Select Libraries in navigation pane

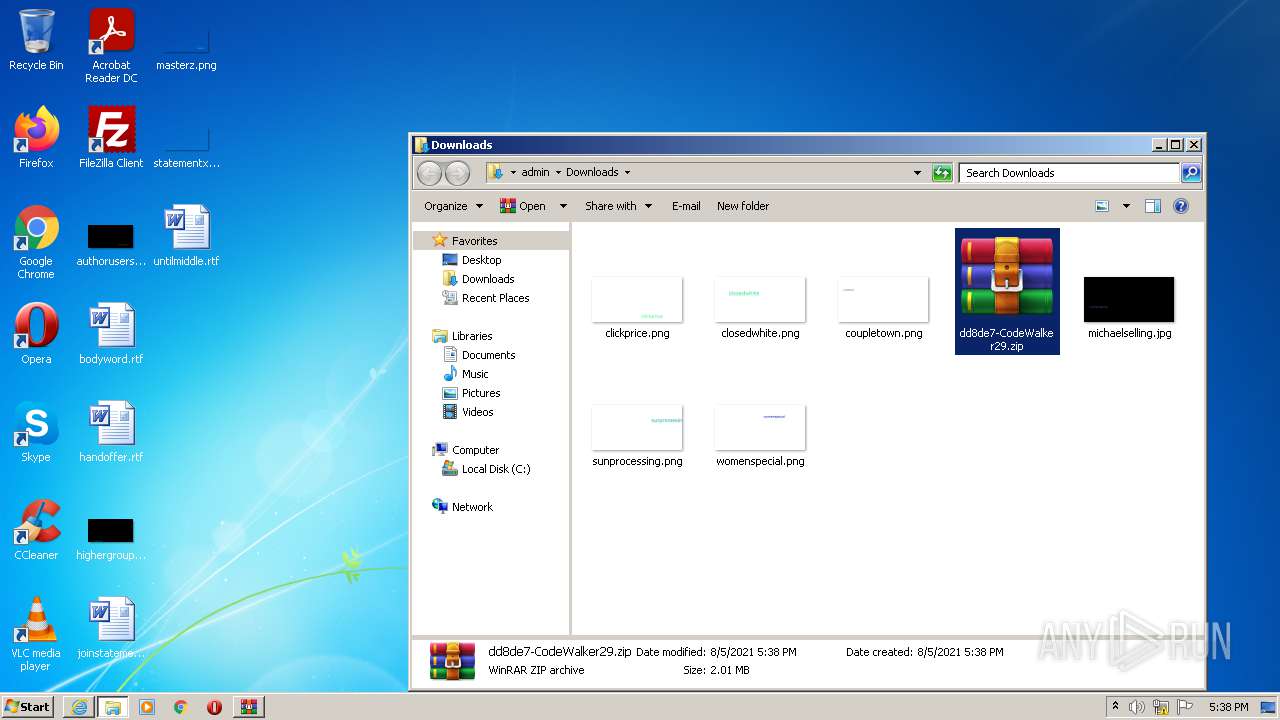(472, 336)
